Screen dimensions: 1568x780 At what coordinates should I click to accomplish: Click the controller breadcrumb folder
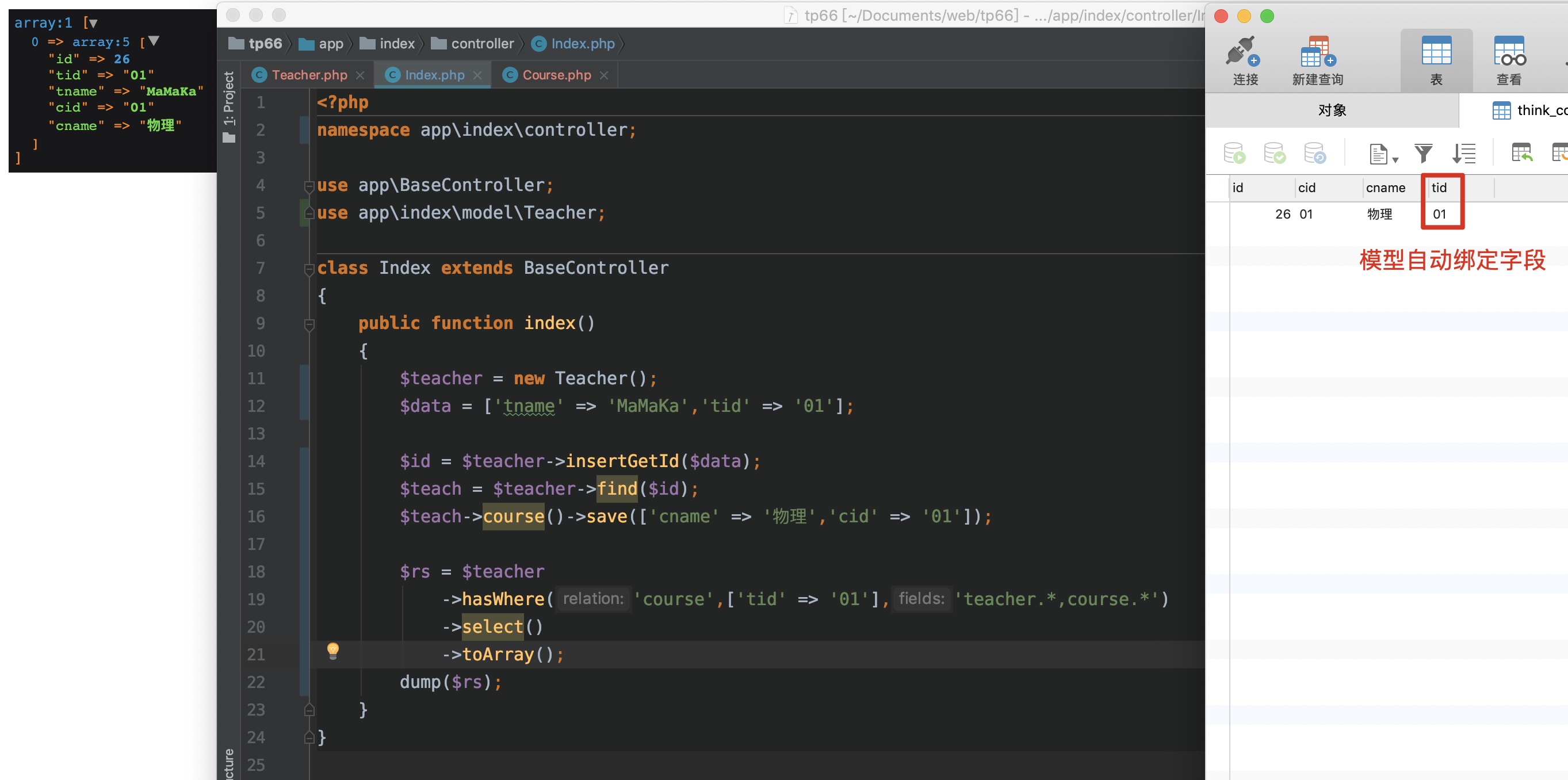pos(472,43)
